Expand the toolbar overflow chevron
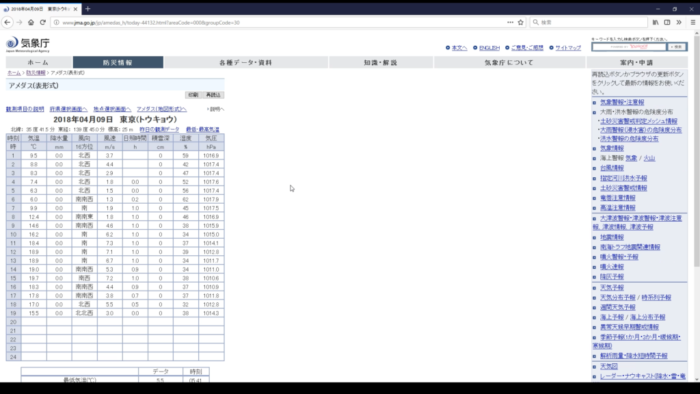The height and width of the screenshot is (394, 700). coord(679,22)
